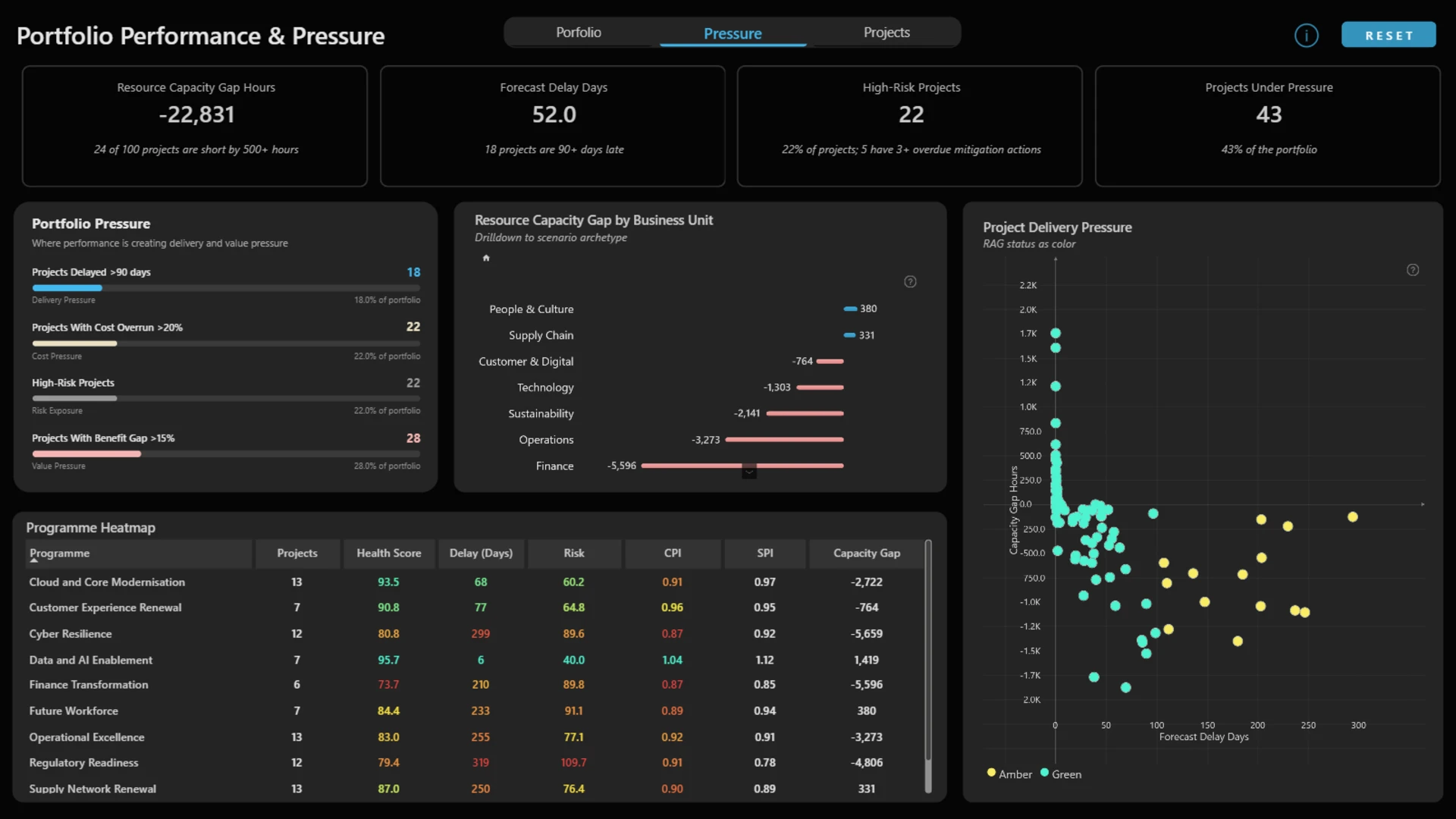Viewport: 1456px width, 819px height.
Task: Expand the chevron below the Finance bar
Action: click(749, 472)
